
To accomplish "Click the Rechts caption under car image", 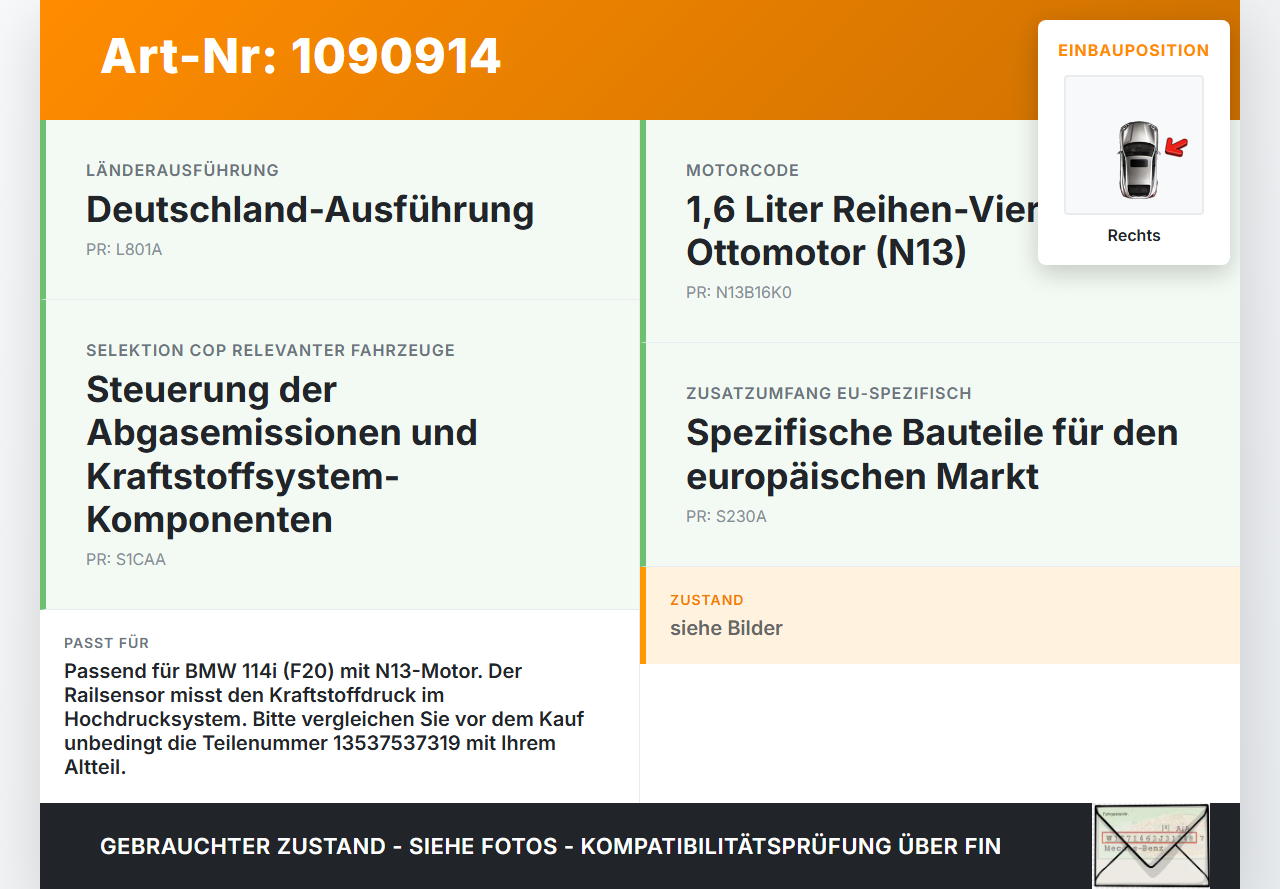I will click(1134, 236).
